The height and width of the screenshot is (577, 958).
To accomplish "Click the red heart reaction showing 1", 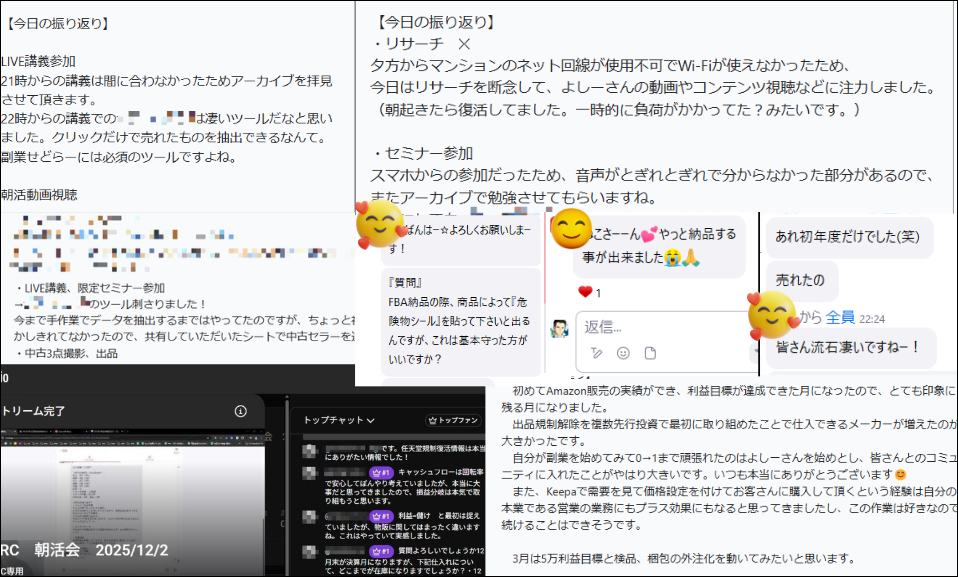I will pos(590,292).
